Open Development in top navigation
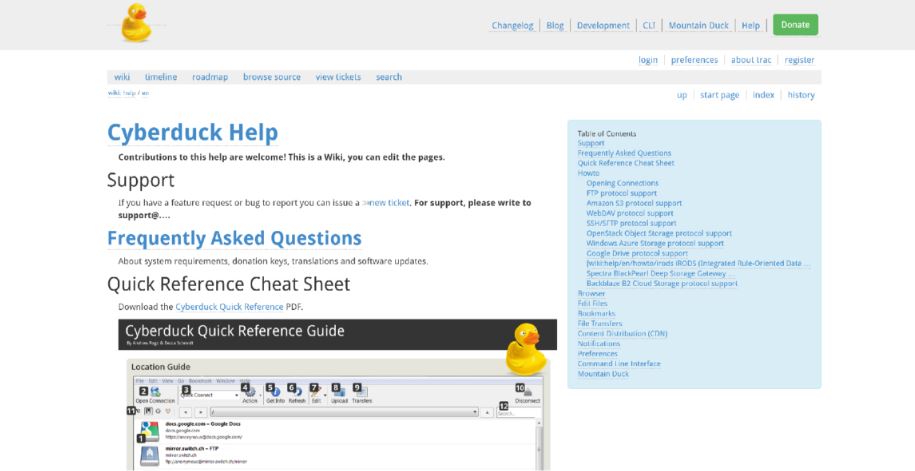915x471 pixels. (603, 25)
